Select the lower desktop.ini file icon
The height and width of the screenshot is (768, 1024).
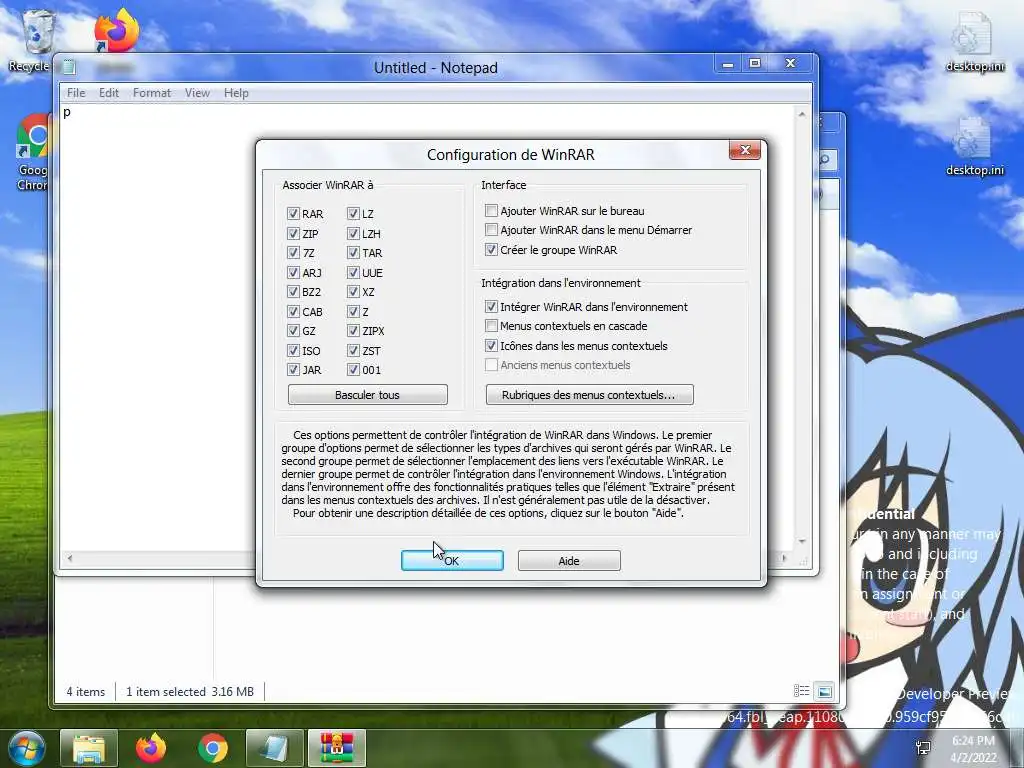[974, 146]
